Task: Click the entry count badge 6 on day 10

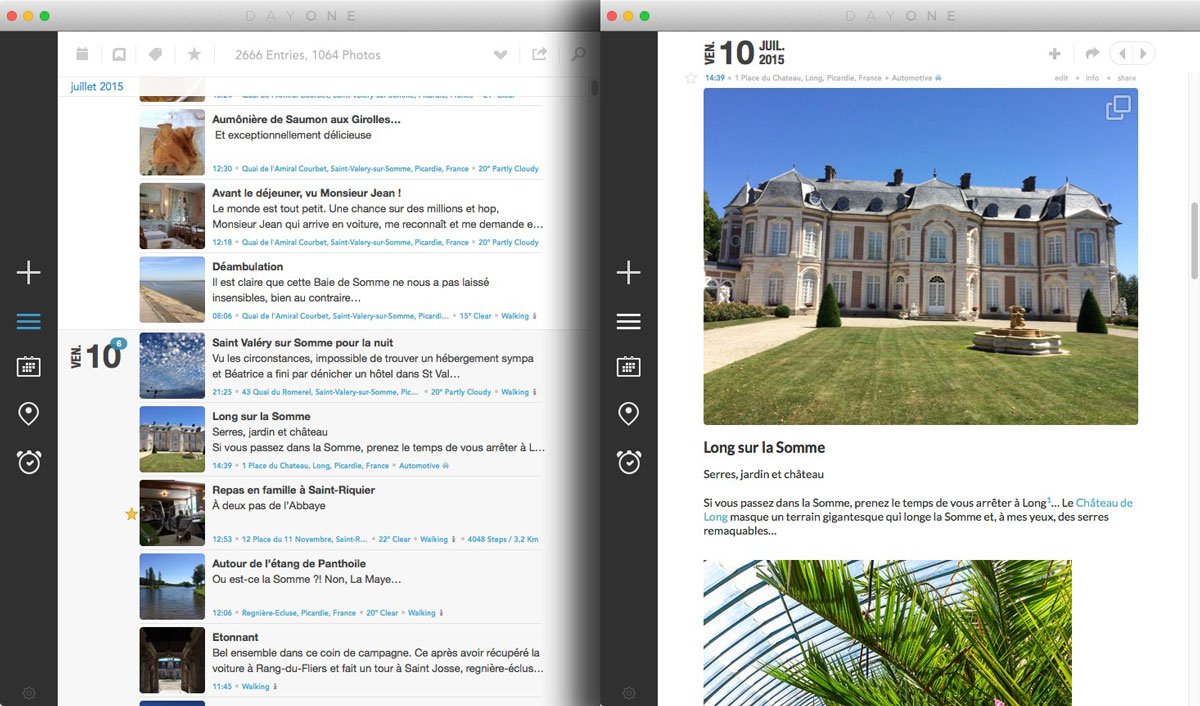Action: coord(119,343)
